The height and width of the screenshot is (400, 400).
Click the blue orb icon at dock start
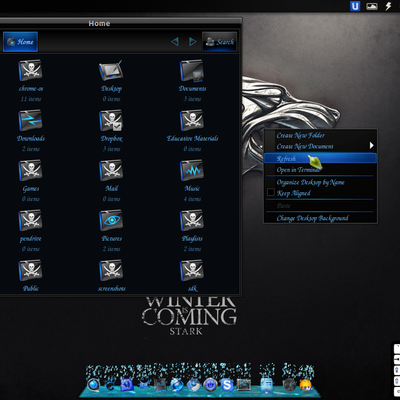coord(93,385)
